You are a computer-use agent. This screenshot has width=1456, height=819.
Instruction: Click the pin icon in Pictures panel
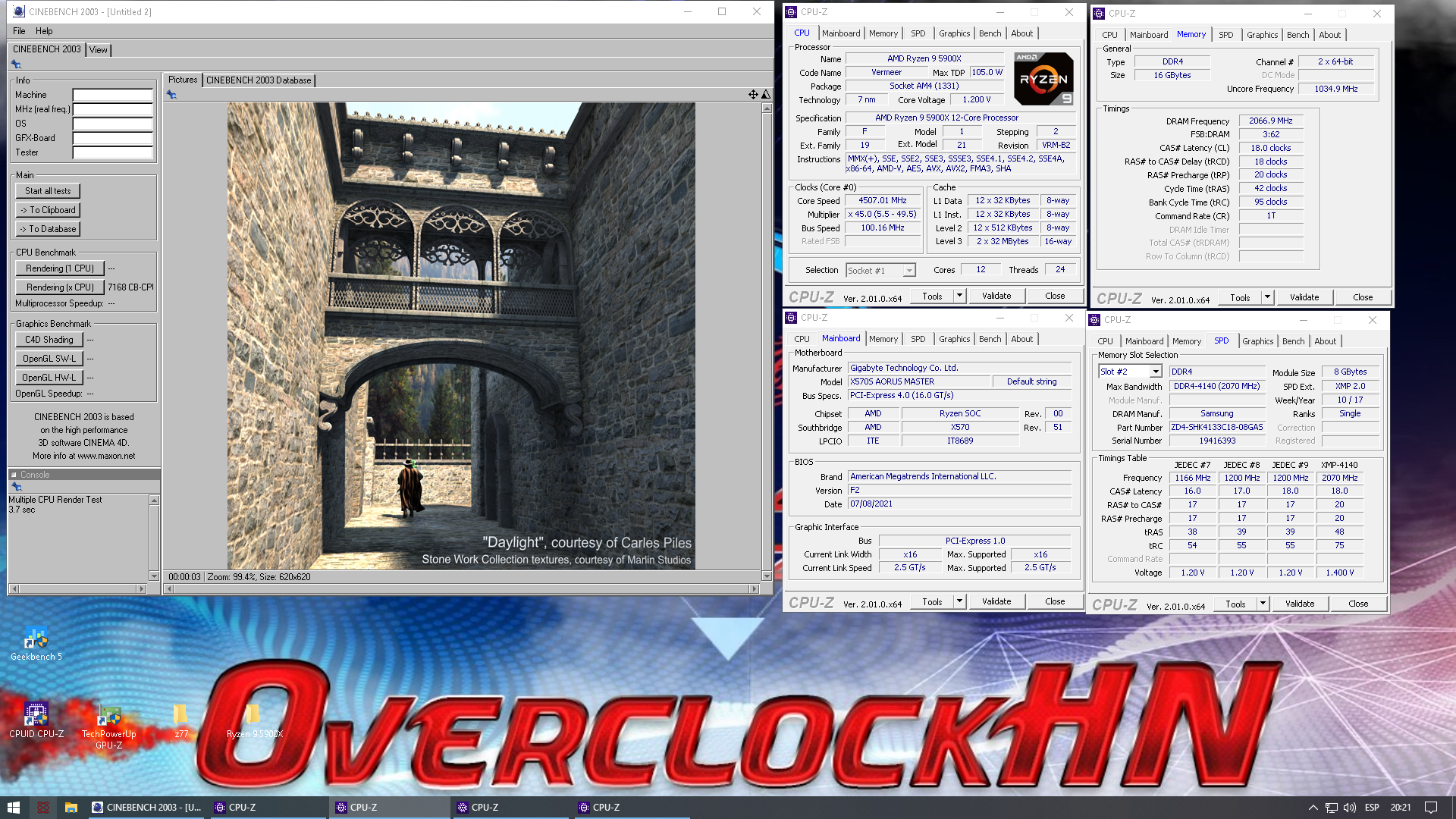coord(171,95)
